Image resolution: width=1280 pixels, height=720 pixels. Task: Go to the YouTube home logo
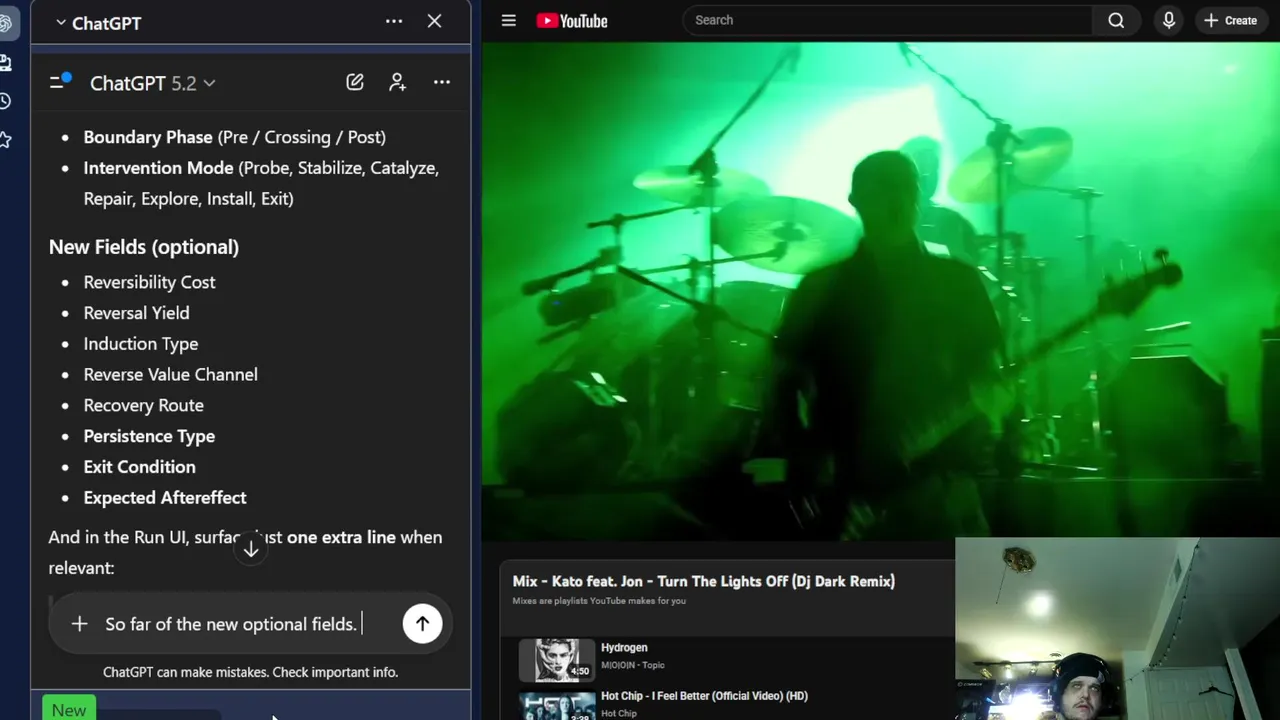pos(572,20)
